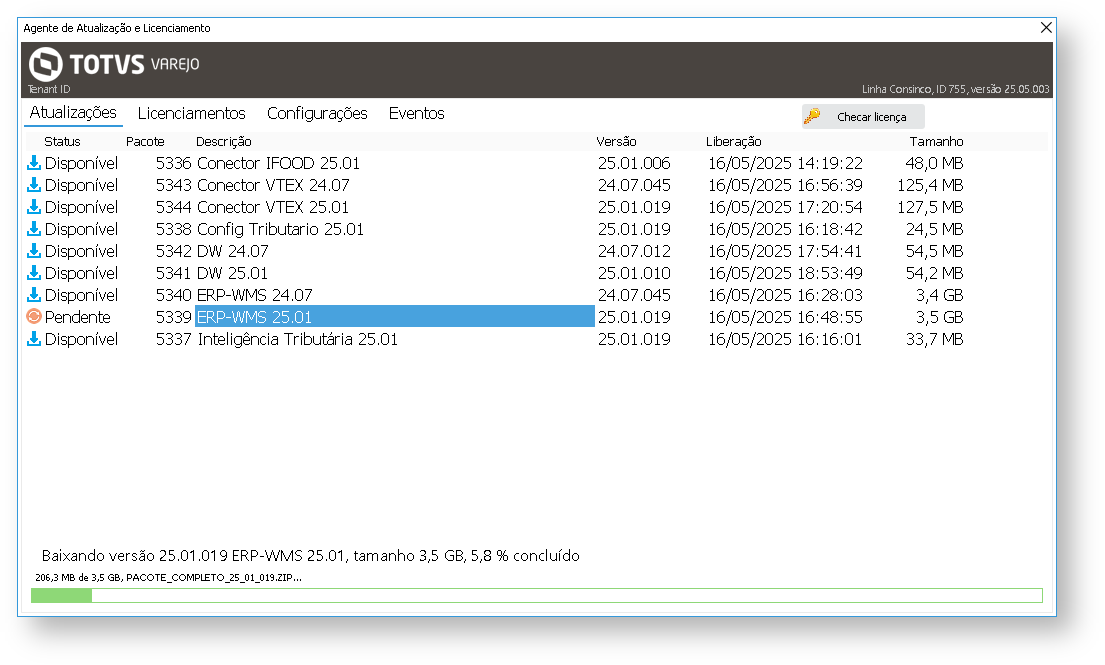Click download icon for Conector IFOOD 25.01

[33, 163]
